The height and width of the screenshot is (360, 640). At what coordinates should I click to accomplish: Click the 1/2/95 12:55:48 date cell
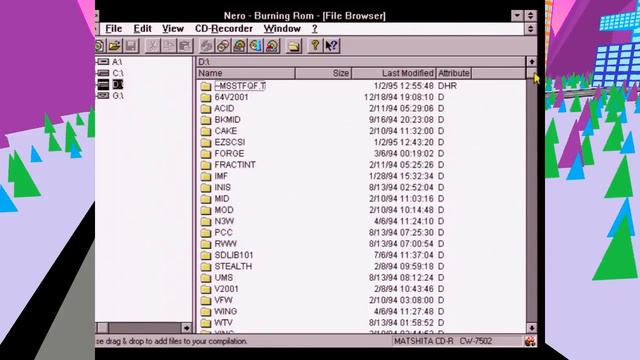coord(403,86)
